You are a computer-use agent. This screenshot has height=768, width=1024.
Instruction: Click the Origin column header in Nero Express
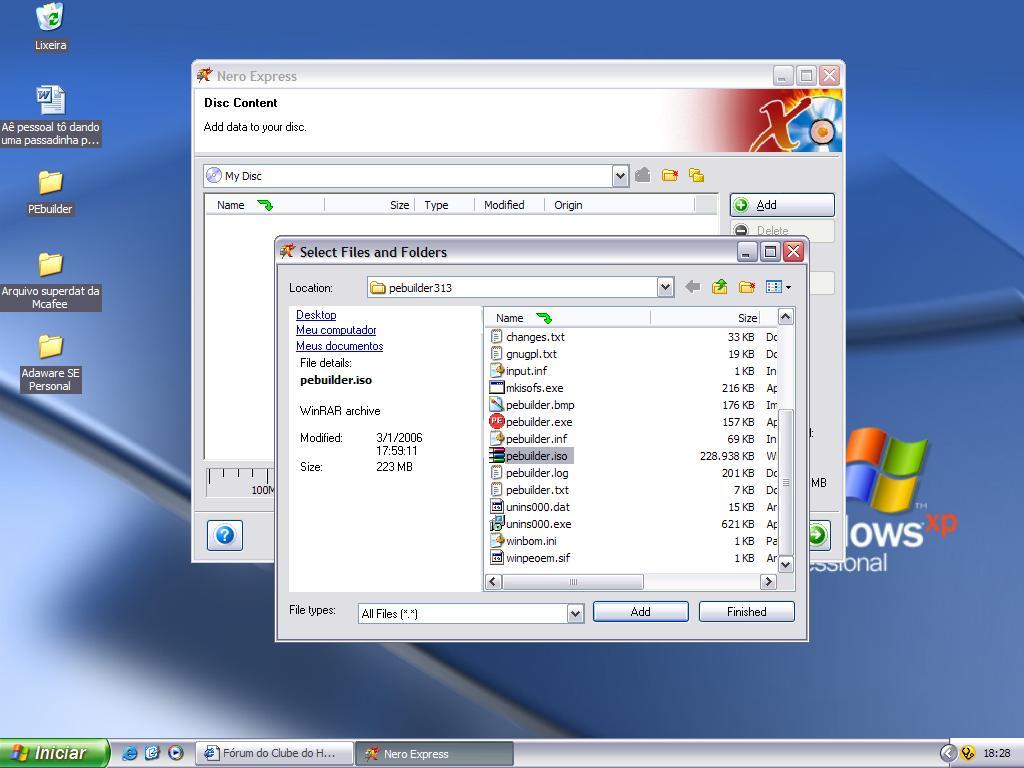[619, 205]
